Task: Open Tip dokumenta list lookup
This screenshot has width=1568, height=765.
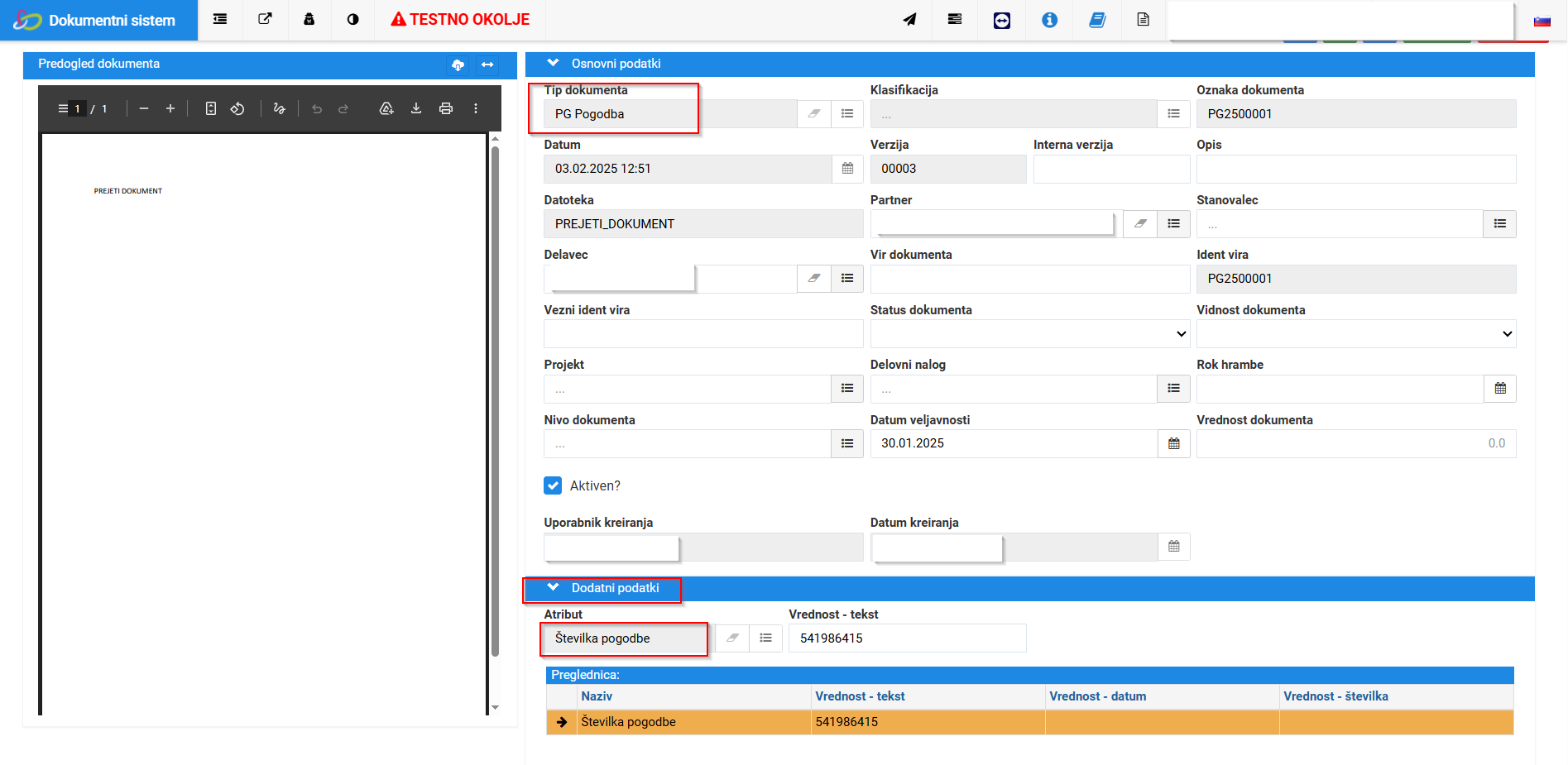Action: pos(847,114)
